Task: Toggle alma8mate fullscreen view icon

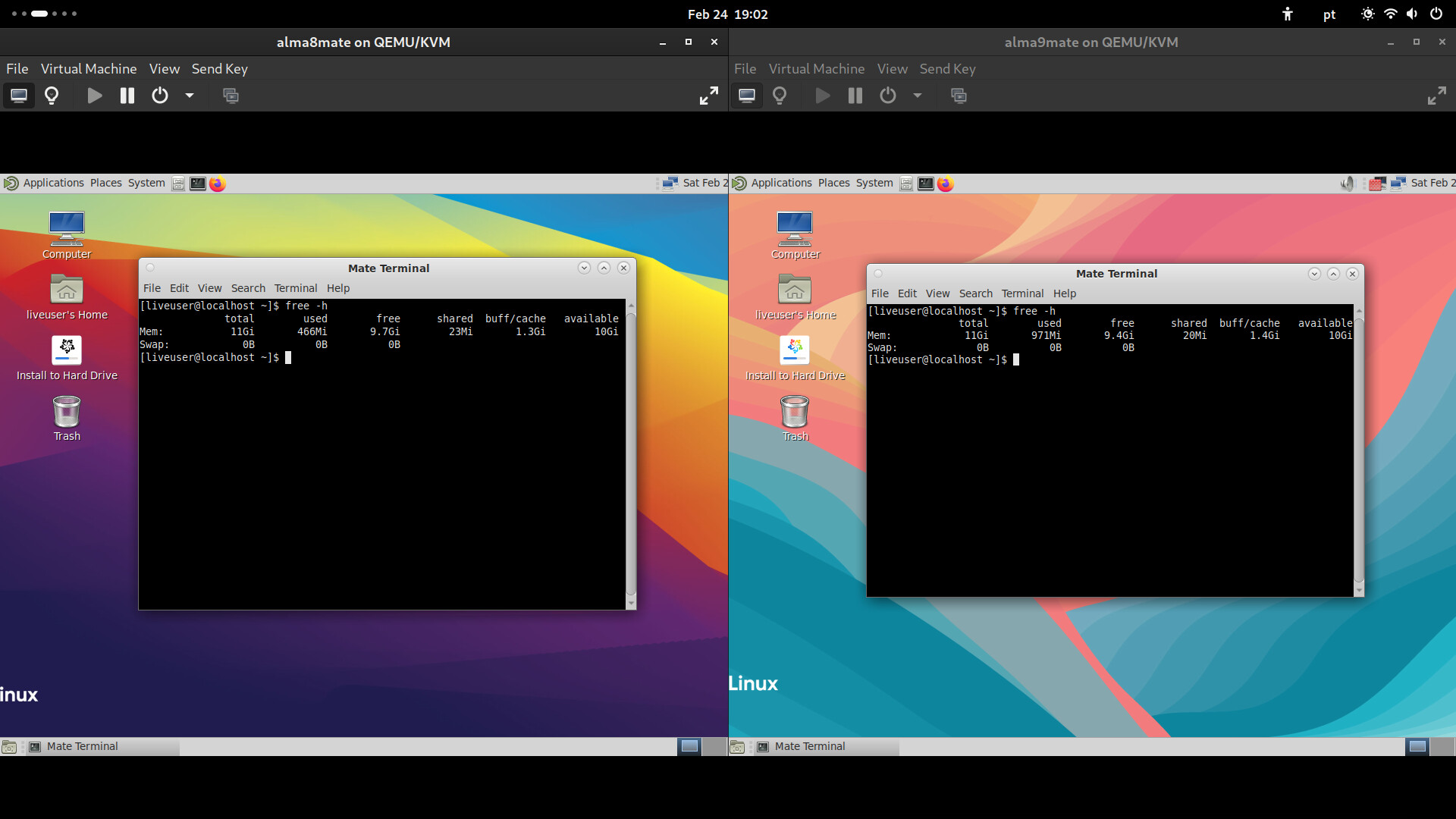Action: point(708,96)
